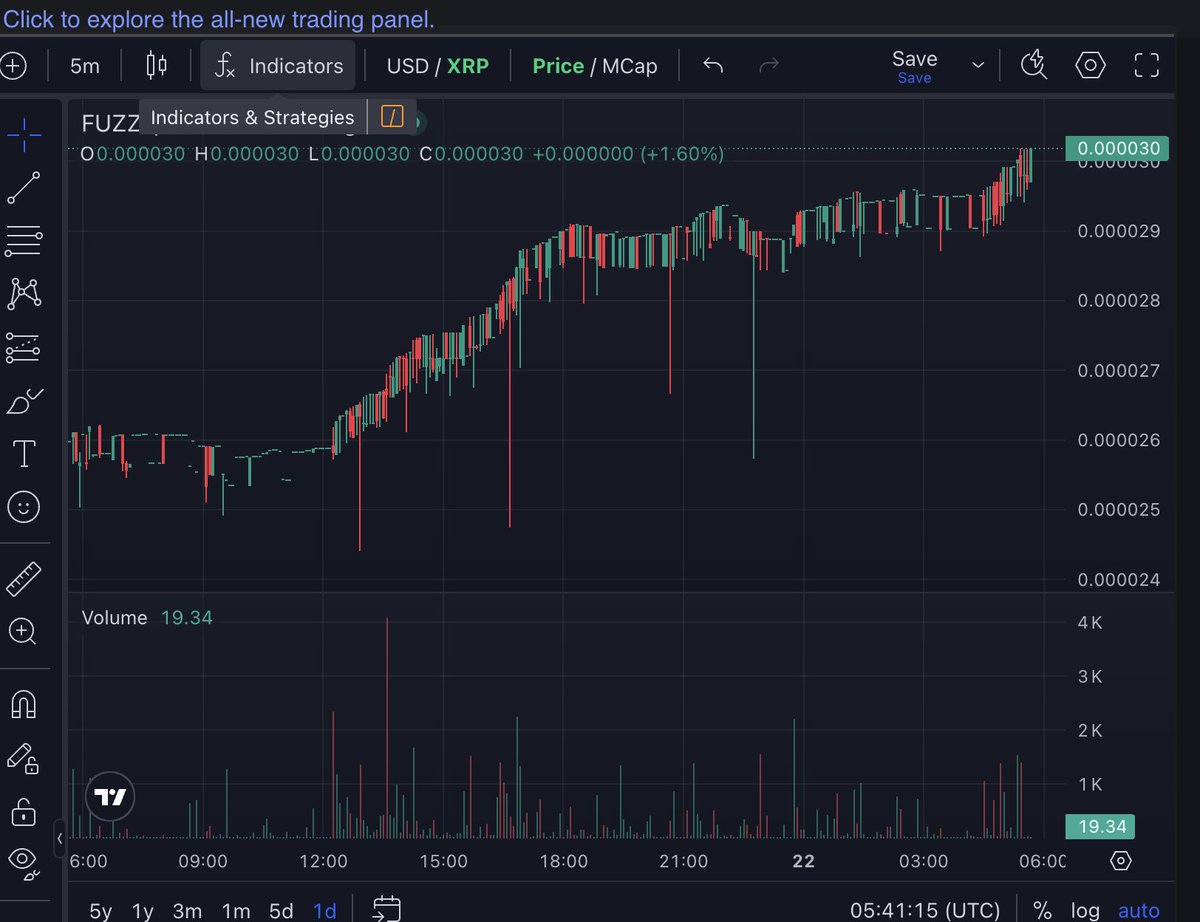Activate the zoom in tool
1200x922 pixels.
coord(23,631)
